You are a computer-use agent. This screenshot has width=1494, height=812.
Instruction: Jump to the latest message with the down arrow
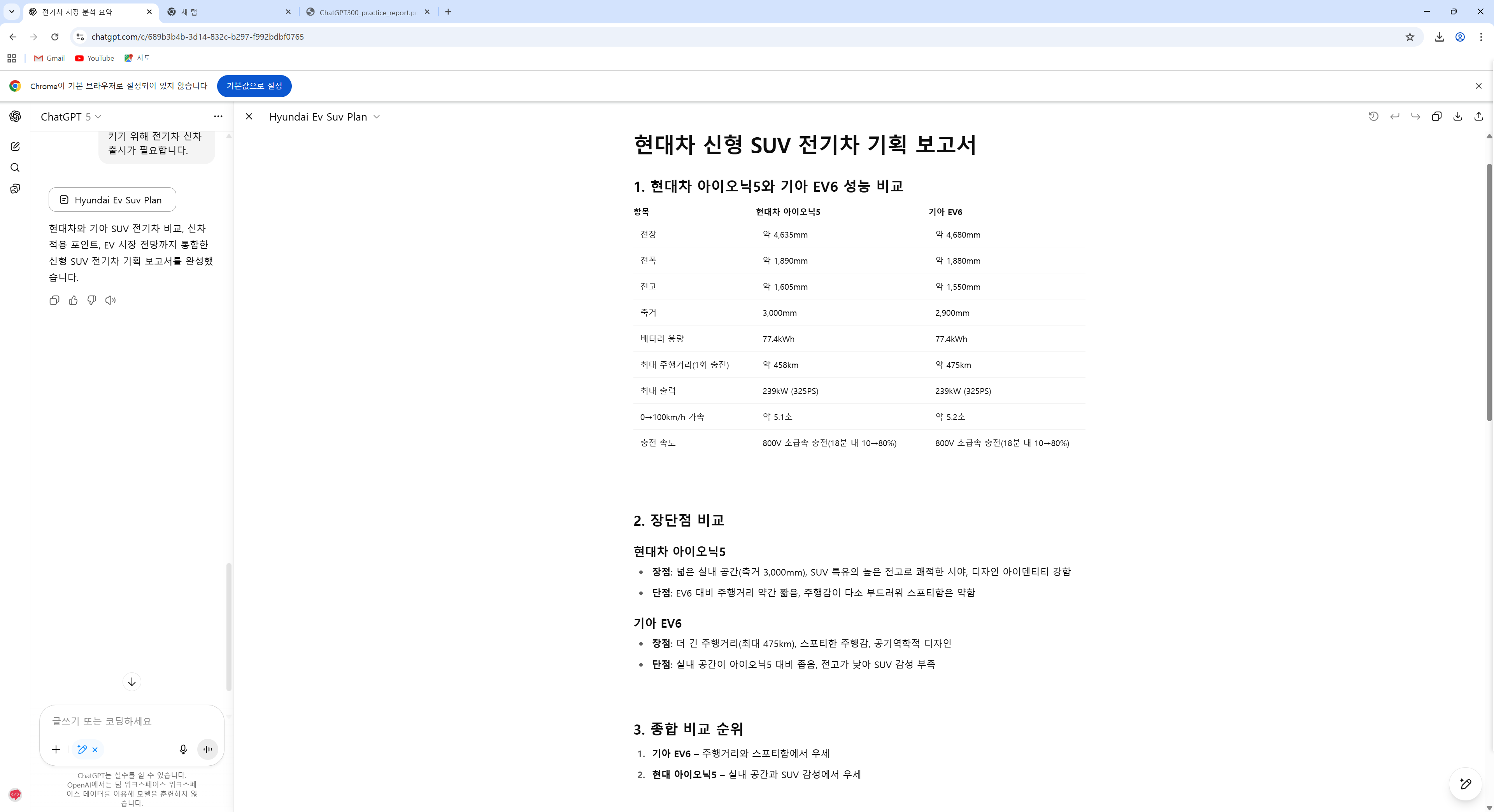click(132, 682)
